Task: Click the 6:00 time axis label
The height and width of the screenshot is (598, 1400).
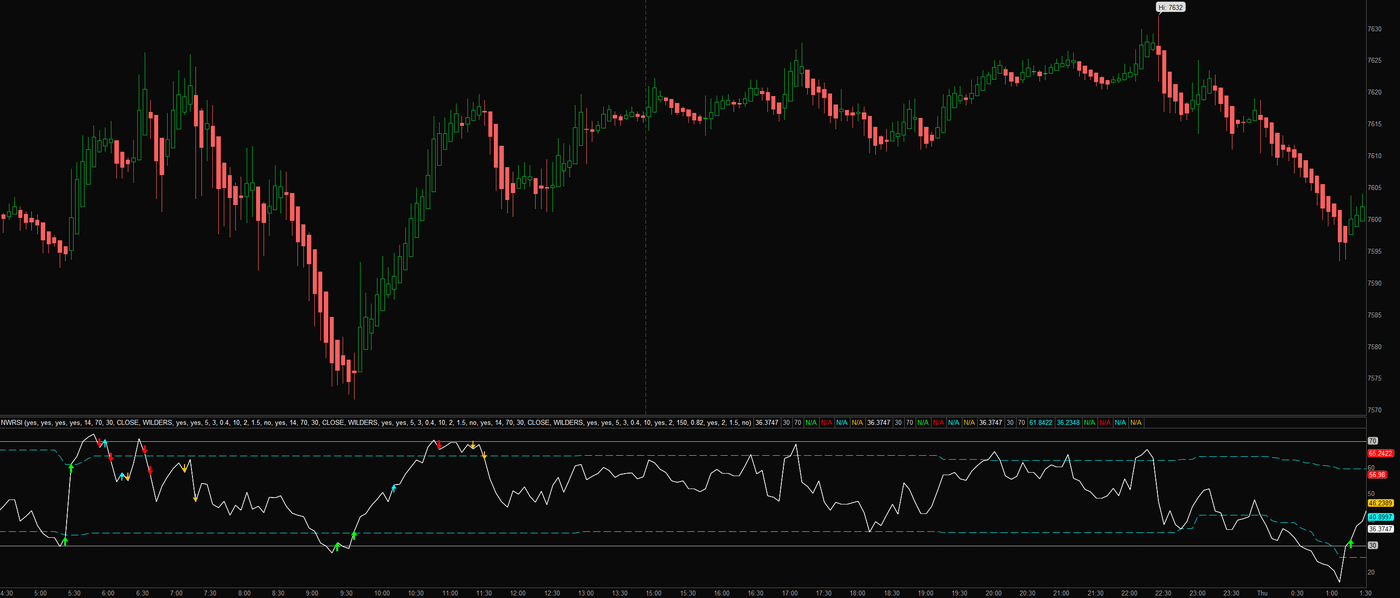Action: coord(107,592)
